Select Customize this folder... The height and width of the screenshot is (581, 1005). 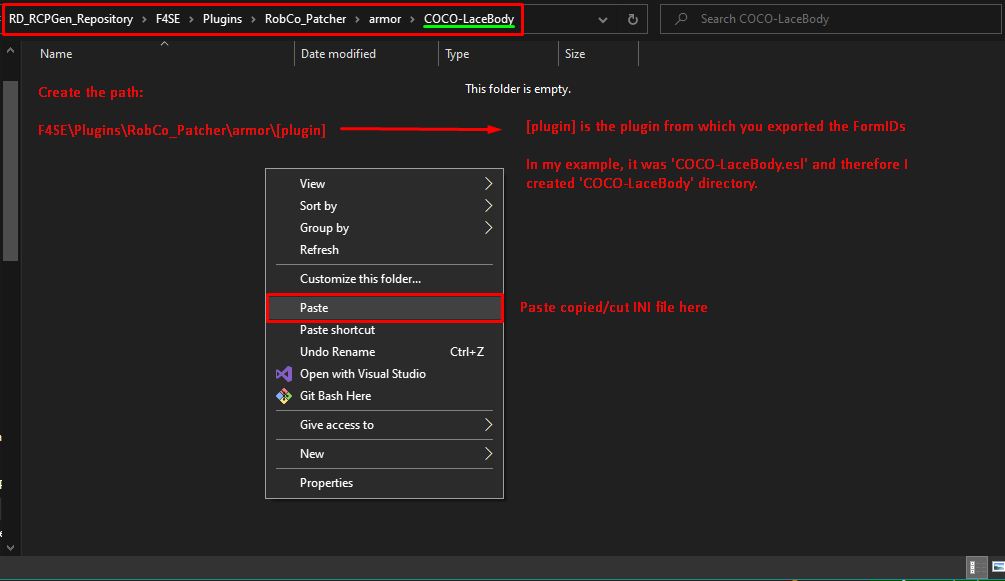tap(385, 279)
